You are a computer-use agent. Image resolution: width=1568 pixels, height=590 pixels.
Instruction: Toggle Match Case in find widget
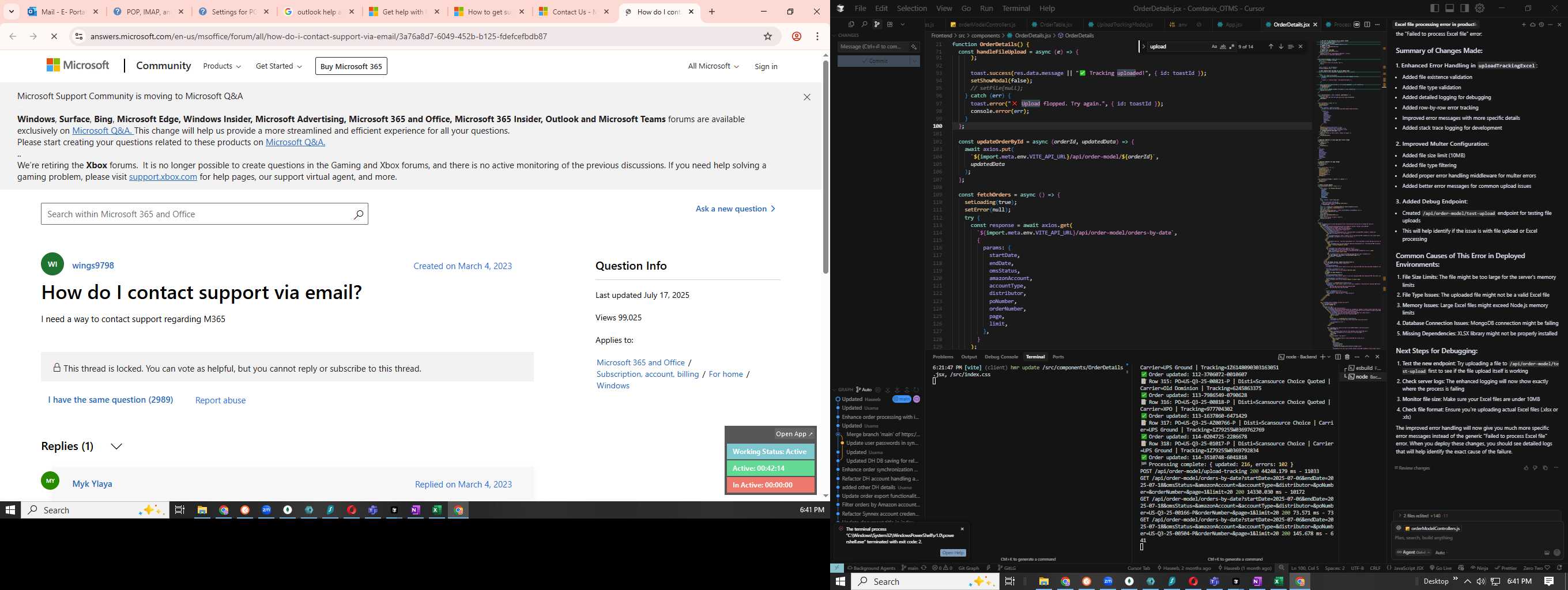click(1215, 47)
